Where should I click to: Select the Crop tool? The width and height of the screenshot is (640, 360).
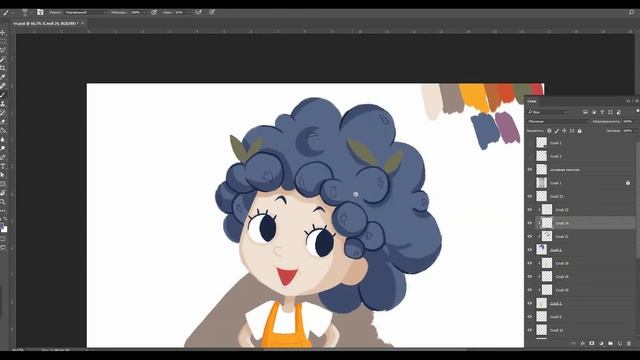(3, 68)
